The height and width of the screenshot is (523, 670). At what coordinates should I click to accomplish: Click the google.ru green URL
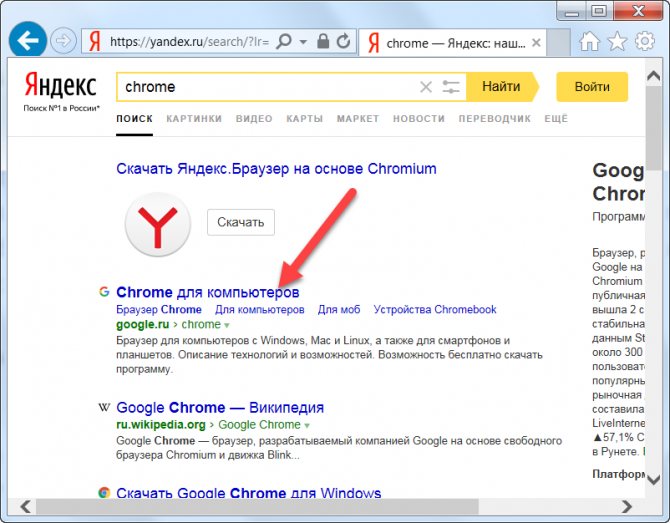143,324
